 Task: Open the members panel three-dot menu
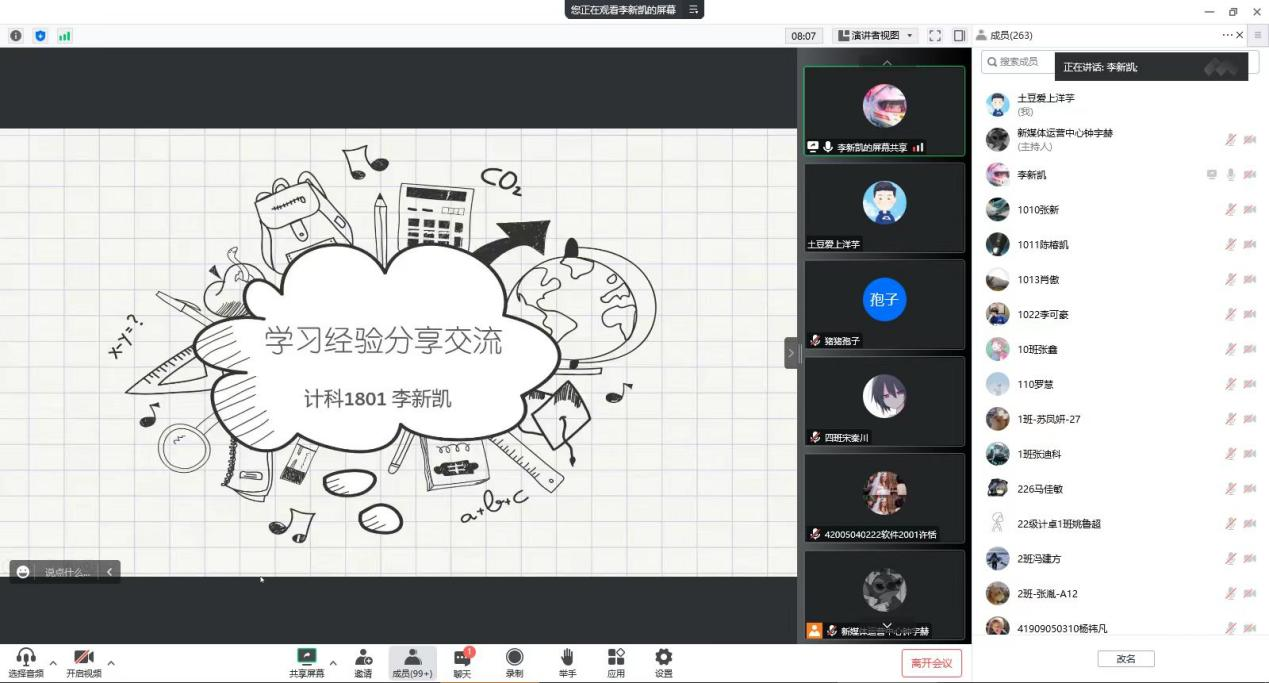tap(1227, 36)
